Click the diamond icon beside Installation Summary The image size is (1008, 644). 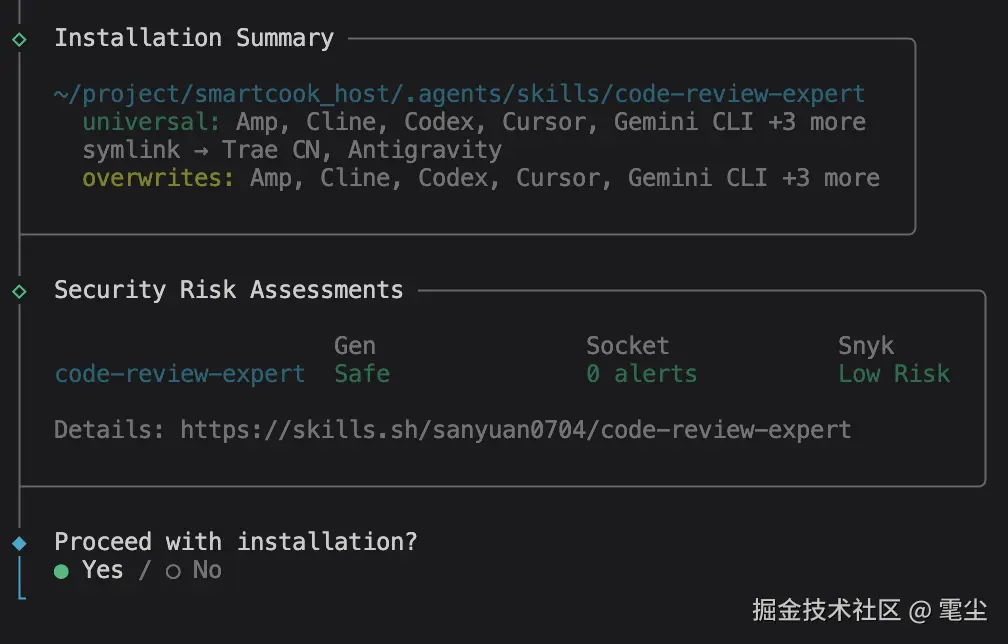point(19,39)
